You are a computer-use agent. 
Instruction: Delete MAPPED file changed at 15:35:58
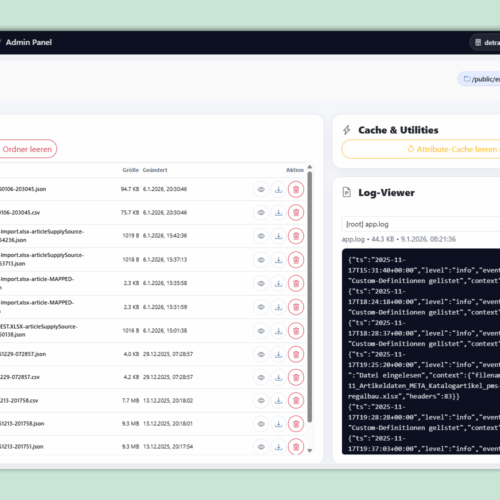point(296,283)
